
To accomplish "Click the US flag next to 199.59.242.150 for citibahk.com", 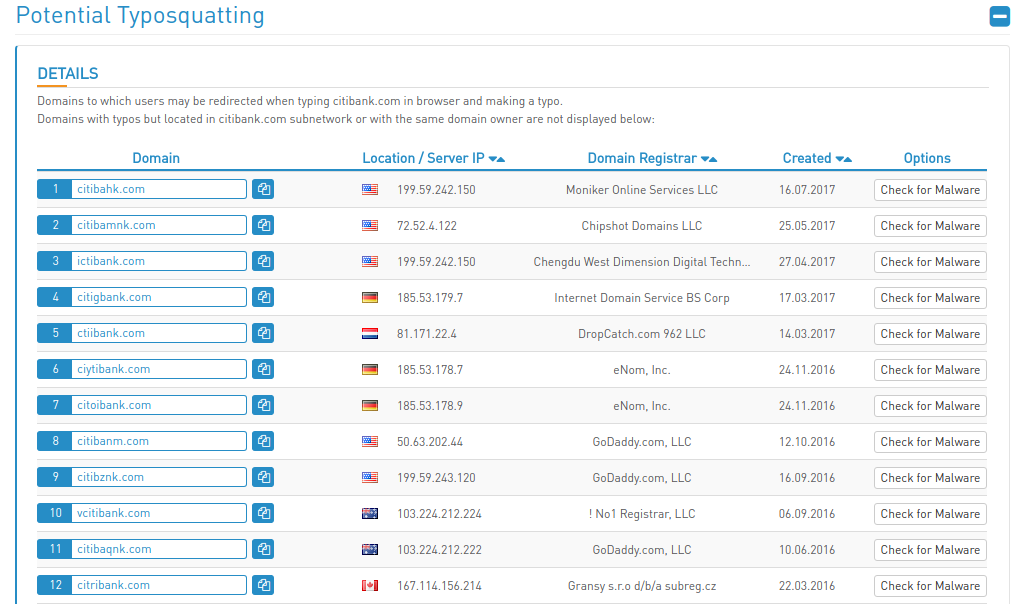I will coord(370,190).
